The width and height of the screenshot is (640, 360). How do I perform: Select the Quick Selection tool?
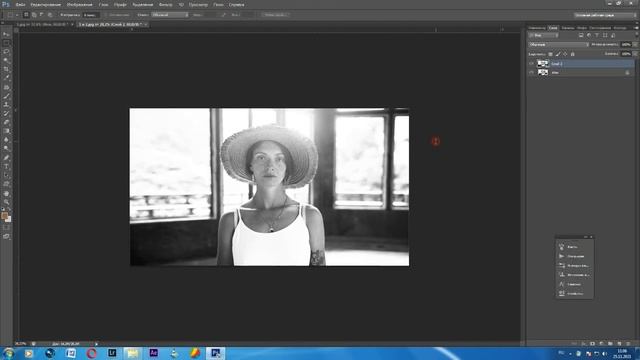pyautogui.click(x=6, y=60)
